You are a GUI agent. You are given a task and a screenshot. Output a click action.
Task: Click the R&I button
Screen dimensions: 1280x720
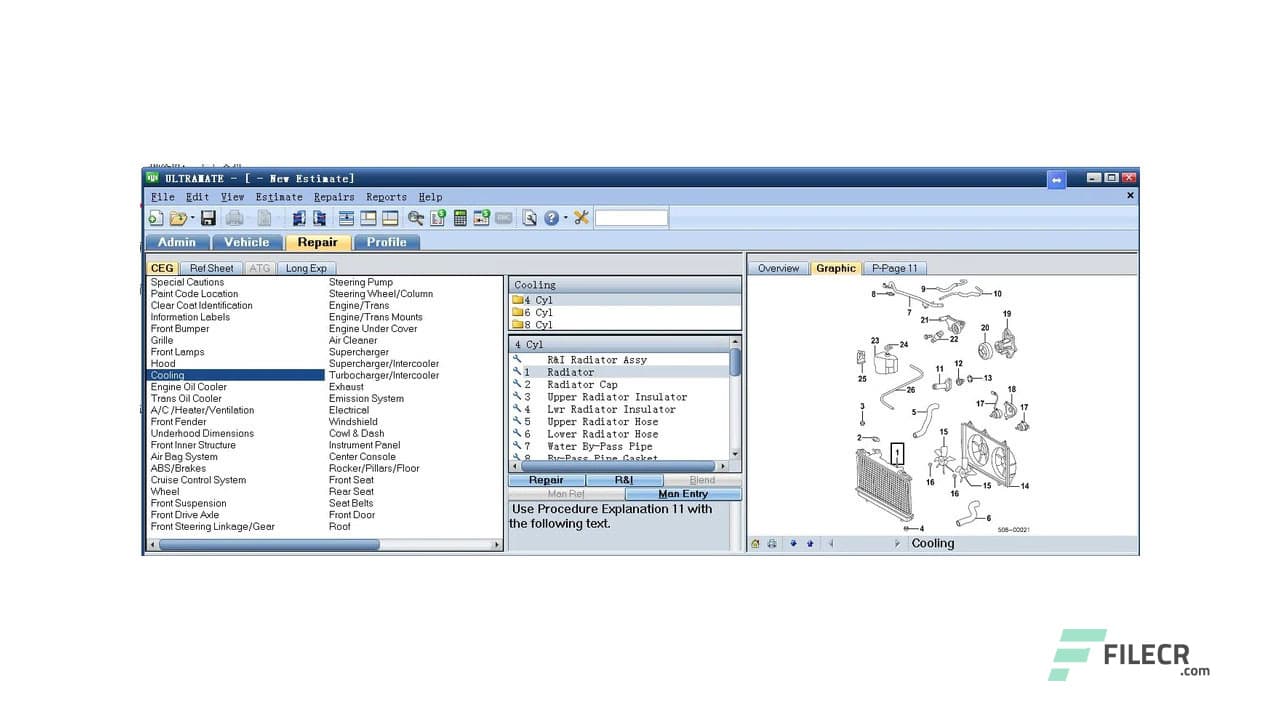pos(624,480)
